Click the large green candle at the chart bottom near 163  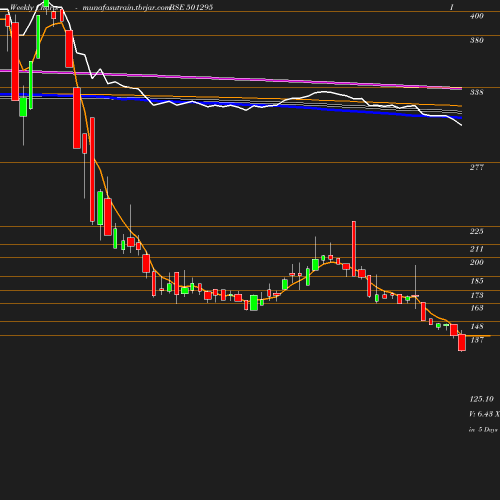pos(254,303)
